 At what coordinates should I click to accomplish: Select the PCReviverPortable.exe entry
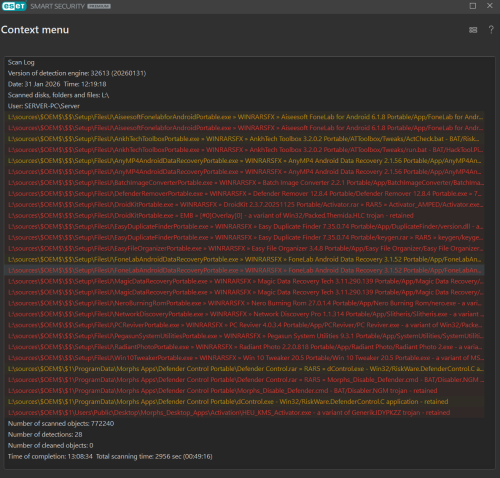pyautogui.click(x=245, y=325)
